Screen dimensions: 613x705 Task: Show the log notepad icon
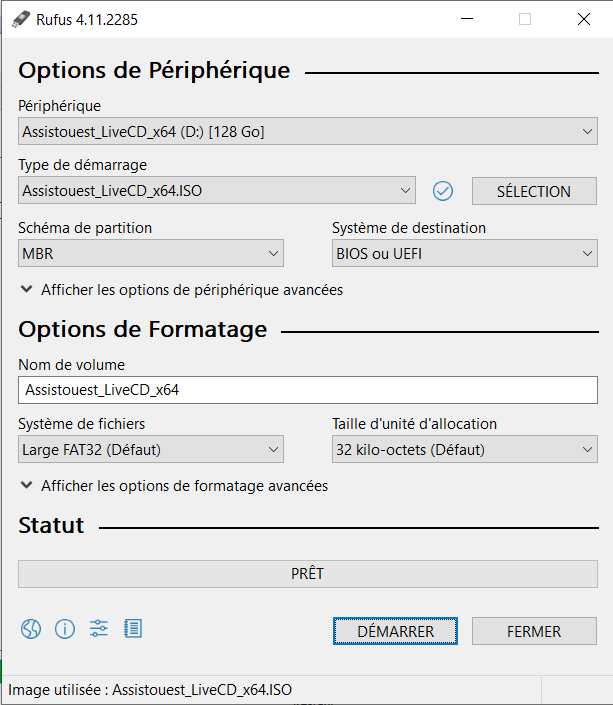click(x=133, y=629)
